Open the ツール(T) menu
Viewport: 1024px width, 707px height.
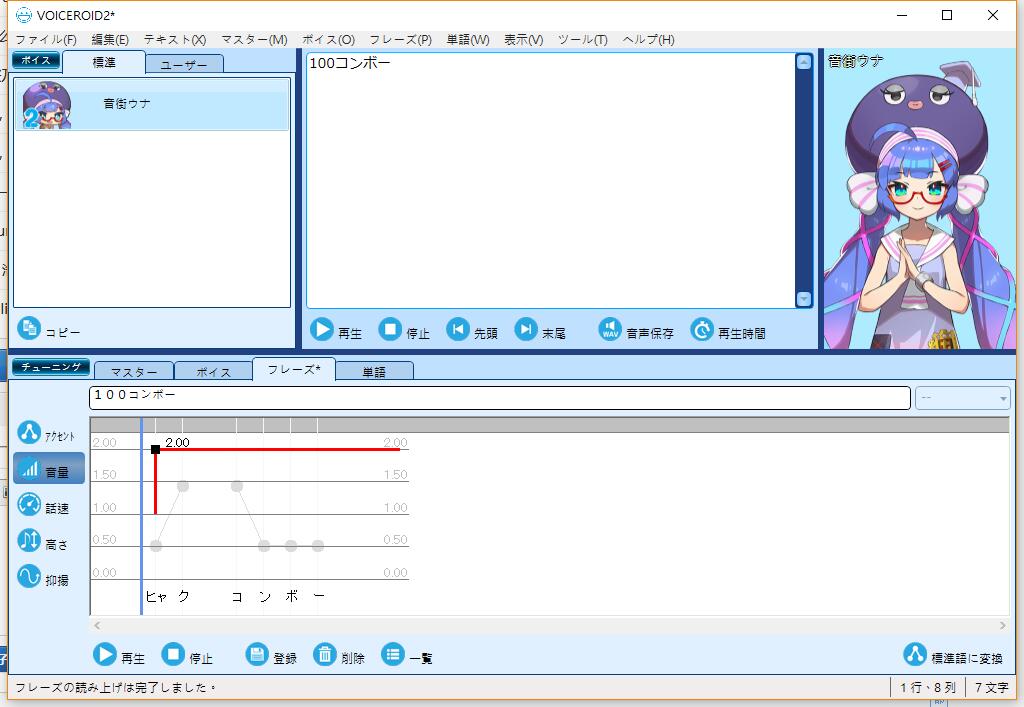coord(583,40)
